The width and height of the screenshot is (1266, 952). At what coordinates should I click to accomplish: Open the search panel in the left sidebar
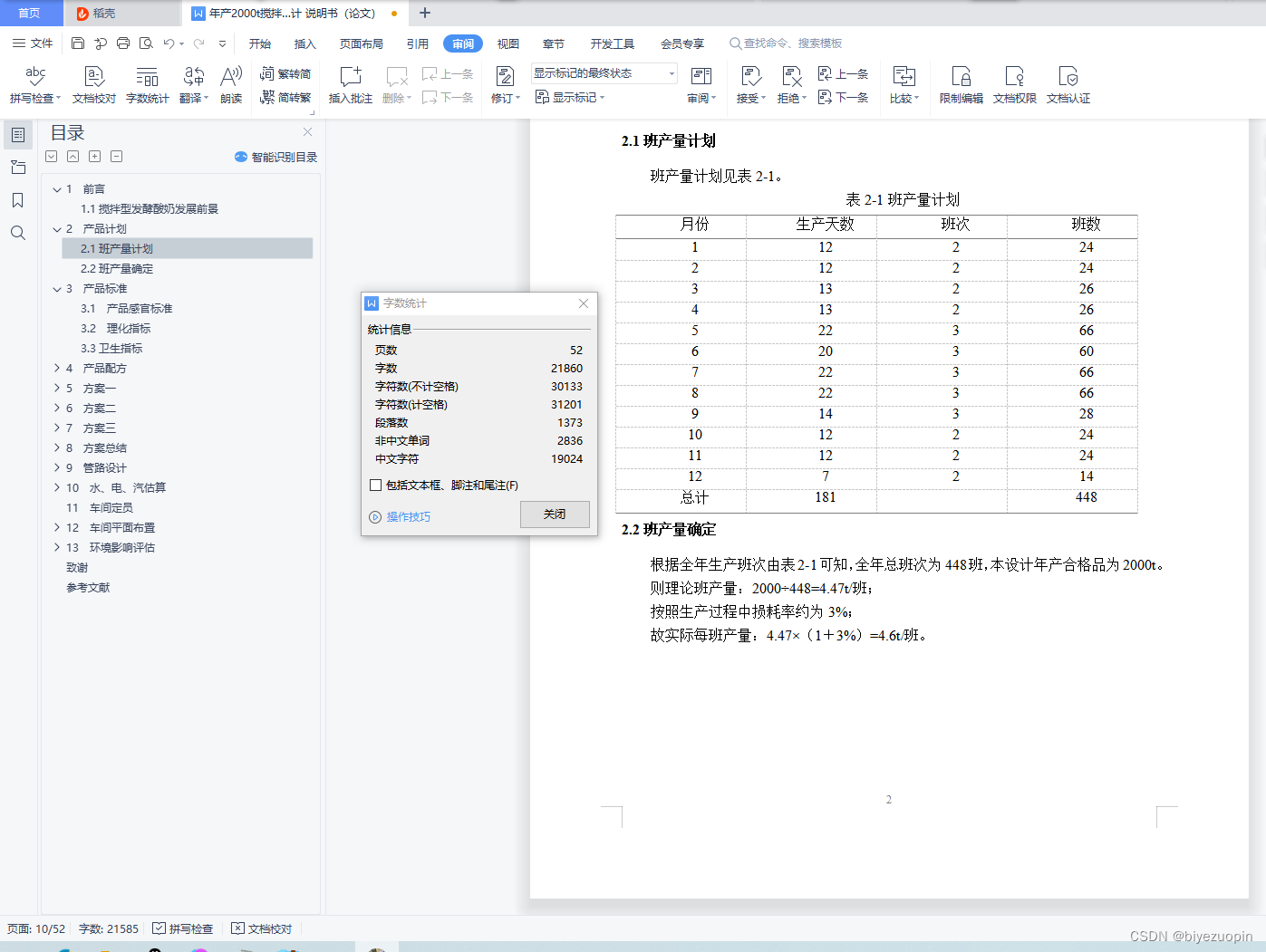[18, 233]
